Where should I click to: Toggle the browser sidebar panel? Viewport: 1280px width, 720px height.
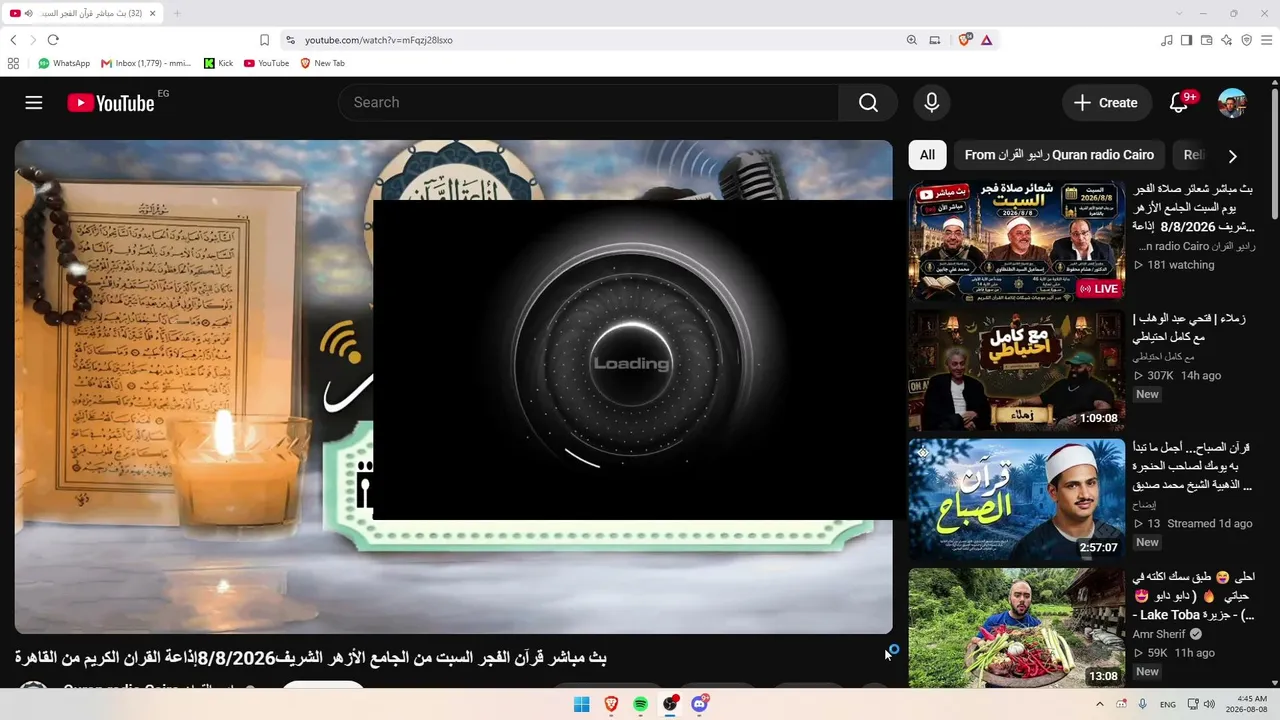pyautogui.click(x=1186, y=40)
